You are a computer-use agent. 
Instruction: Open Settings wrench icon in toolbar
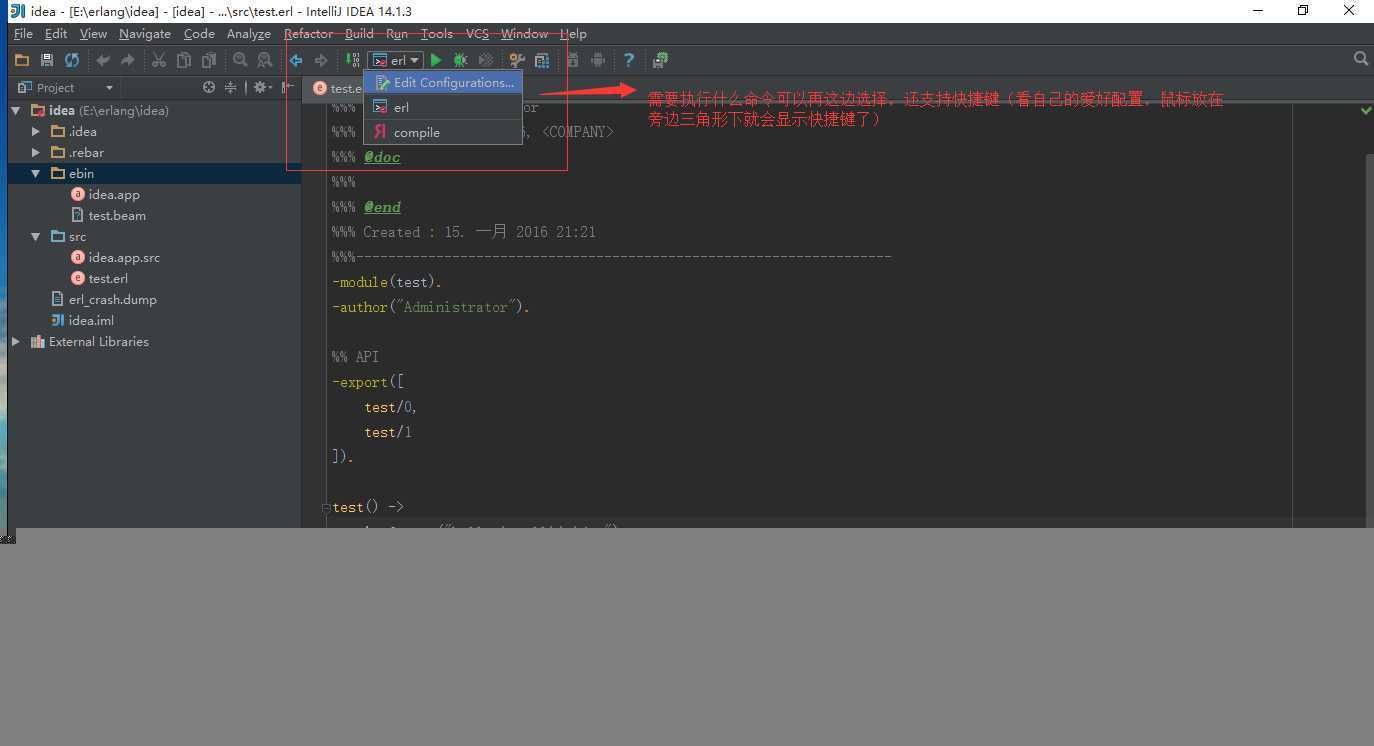517,60
